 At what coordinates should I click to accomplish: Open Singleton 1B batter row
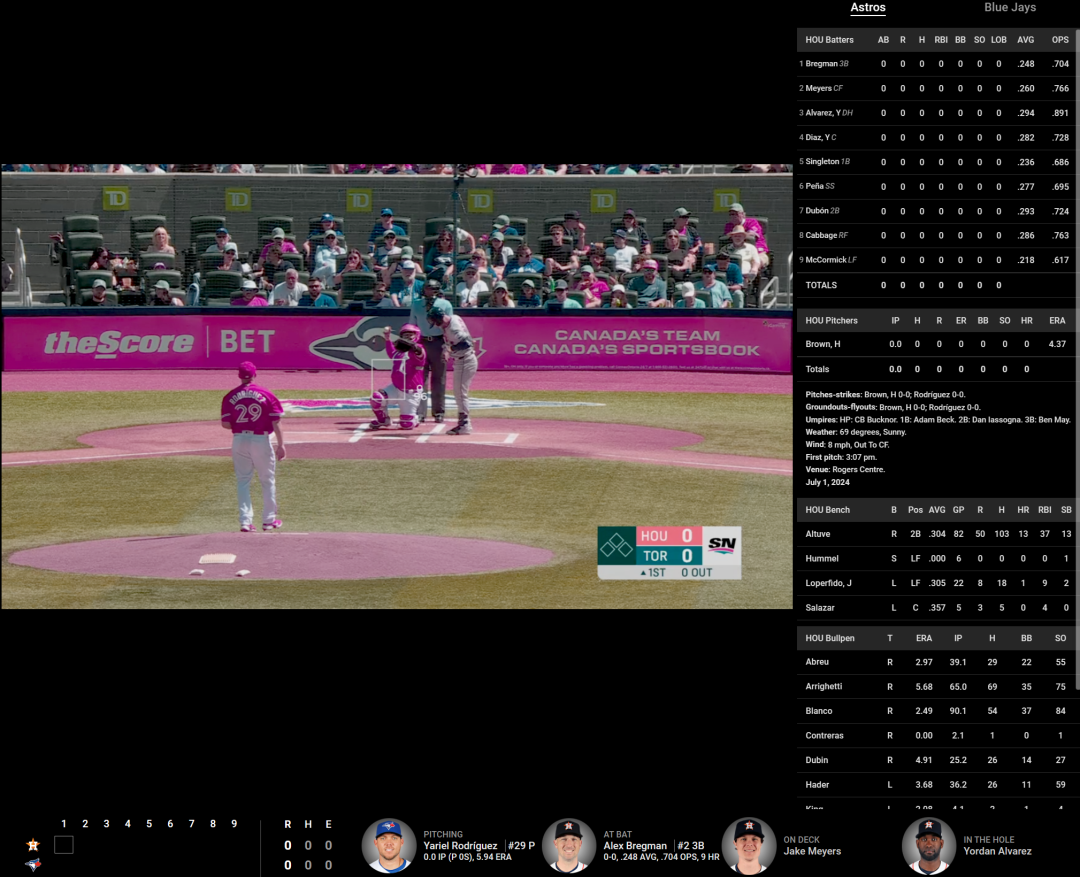[935, 162]
